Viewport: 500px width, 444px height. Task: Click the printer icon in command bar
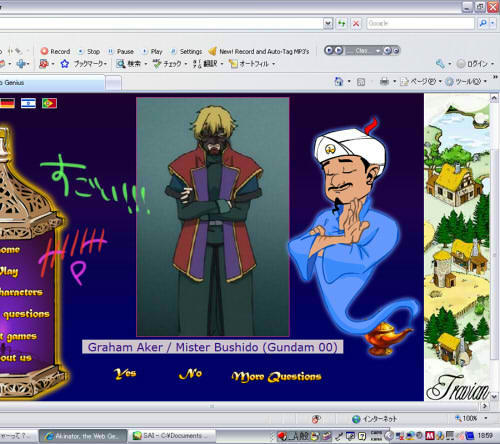384,81
